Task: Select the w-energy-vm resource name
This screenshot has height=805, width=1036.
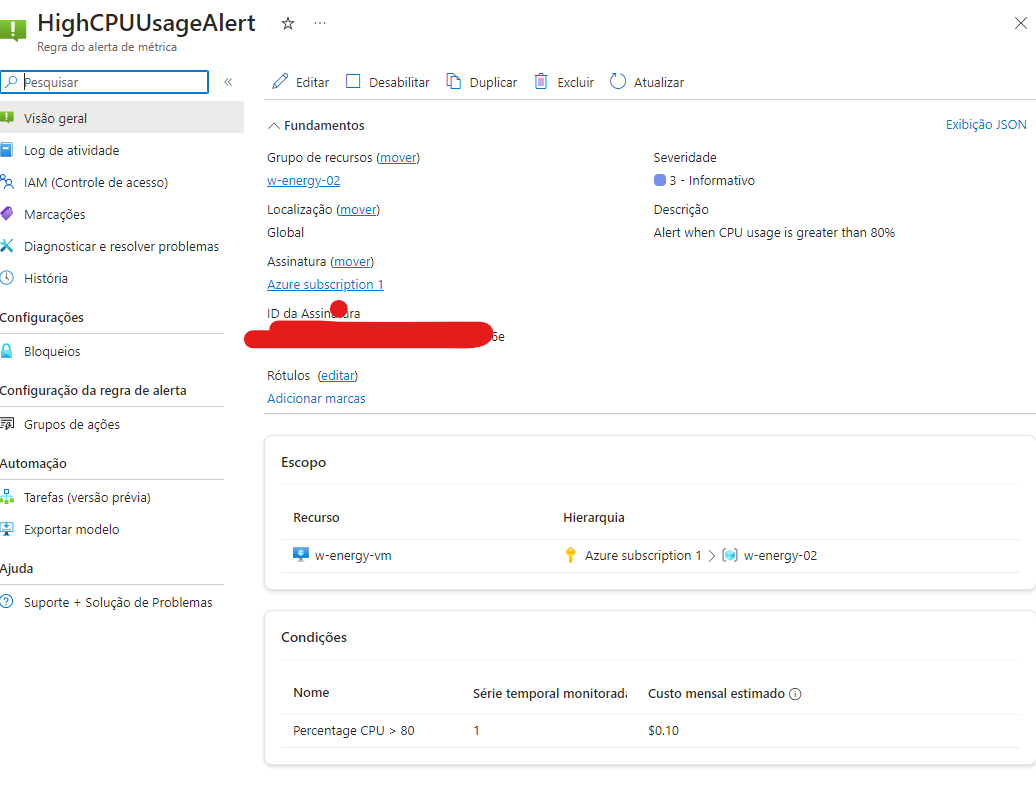Action: click(x=353, y=556)
